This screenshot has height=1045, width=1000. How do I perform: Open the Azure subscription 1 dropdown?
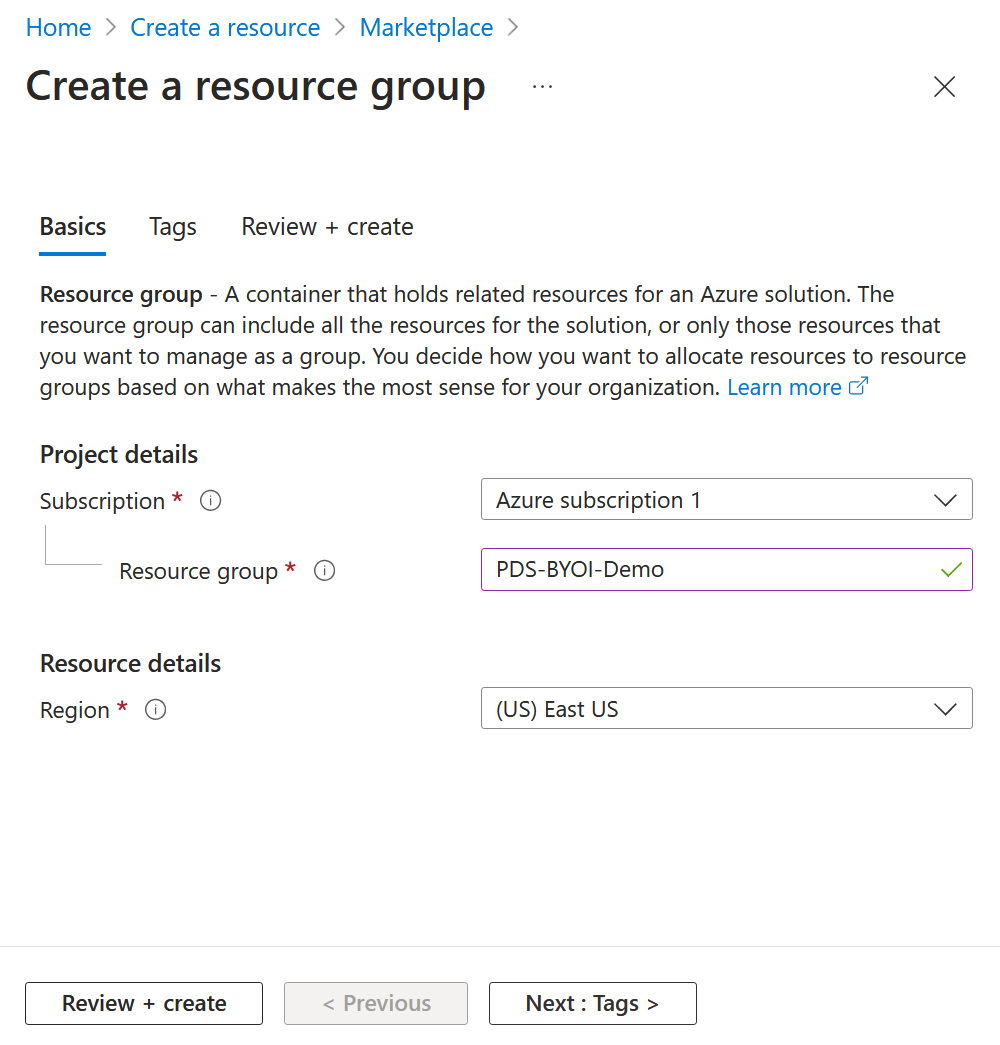pos(726,499)
